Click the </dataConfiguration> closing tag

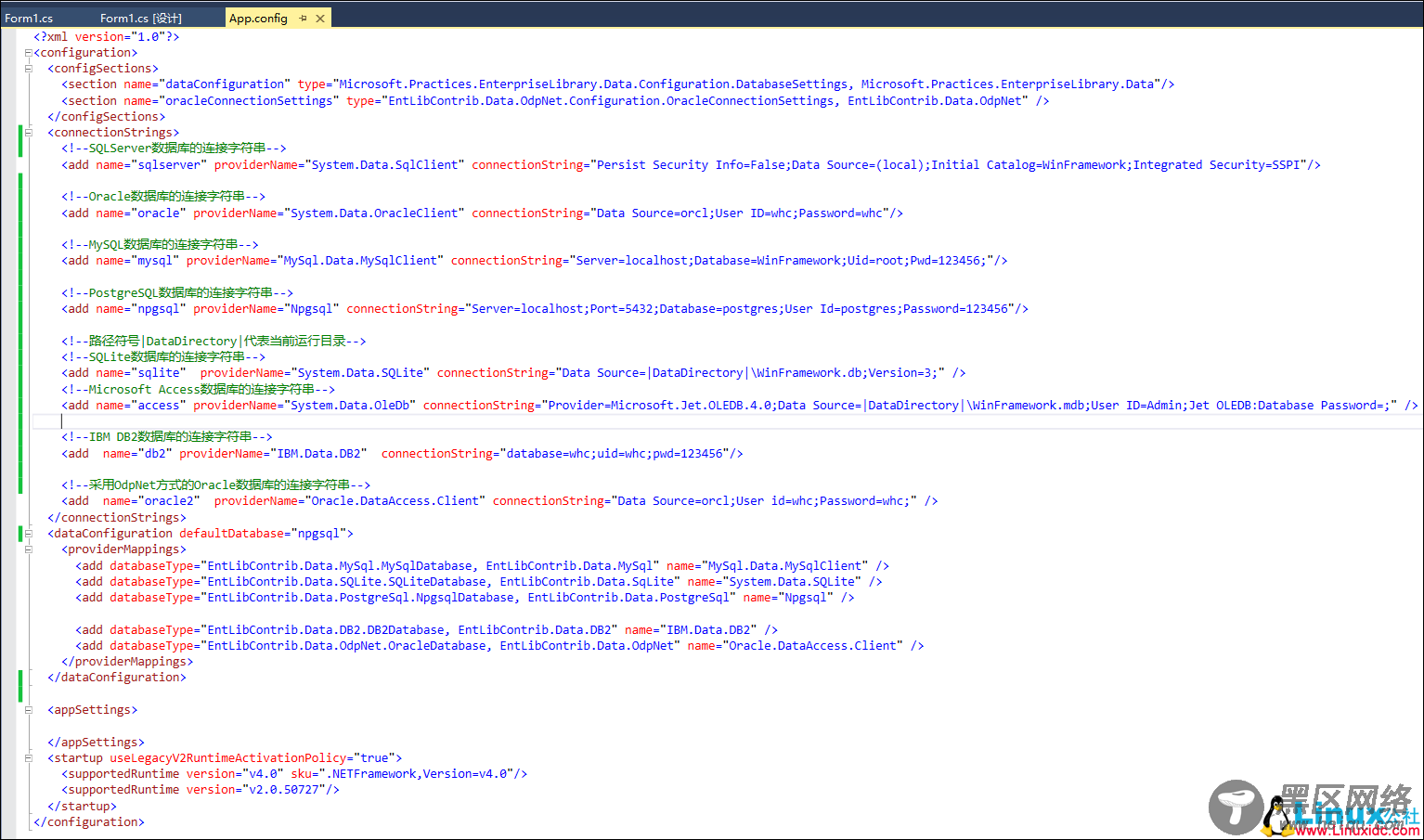pos(117,678)
